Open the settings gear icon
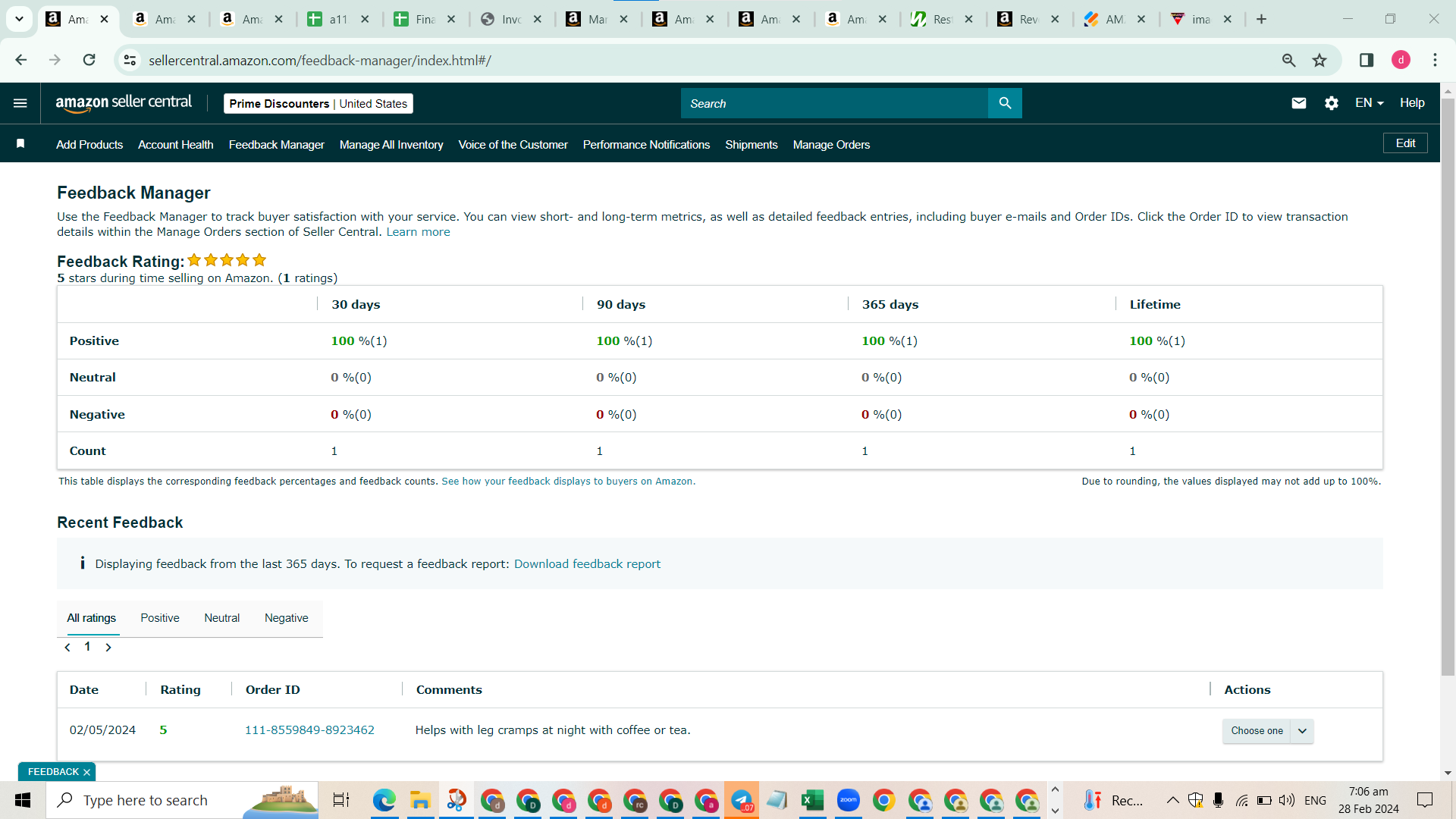 (x=1332, y=103)
